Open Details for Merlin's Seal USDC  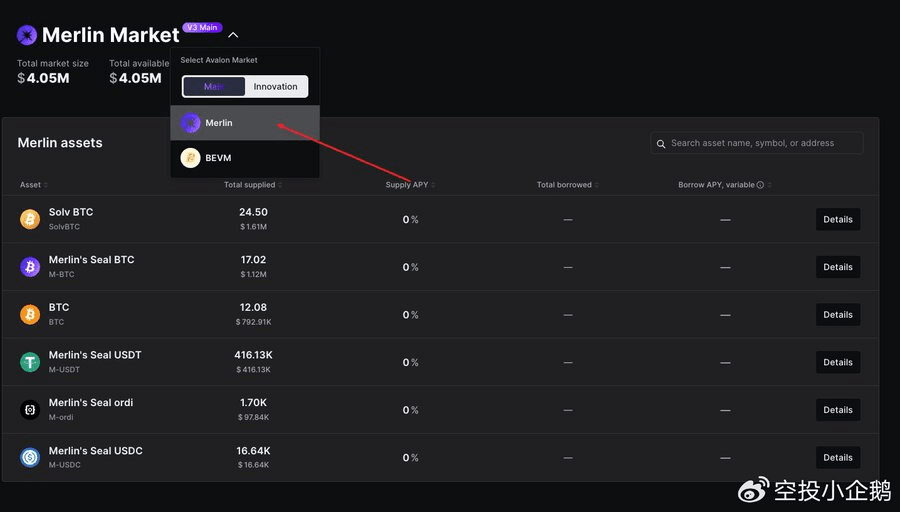coord(837,457)
